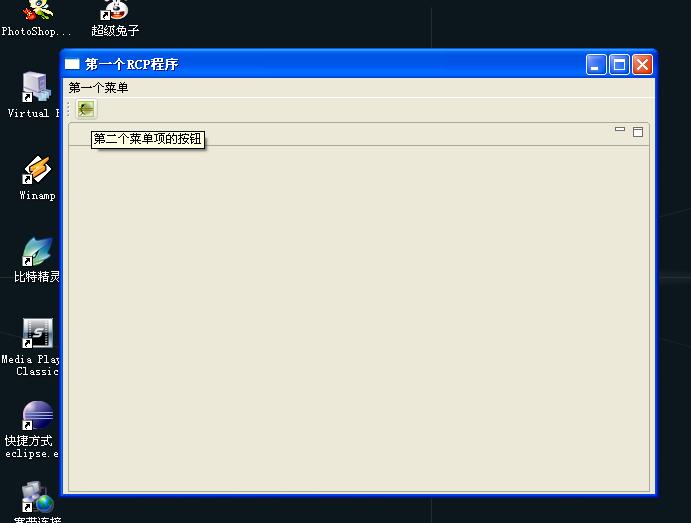Select the PhotoShop desktop shortcut
This screenshot has width=691, height=523.
coord(36,19)
